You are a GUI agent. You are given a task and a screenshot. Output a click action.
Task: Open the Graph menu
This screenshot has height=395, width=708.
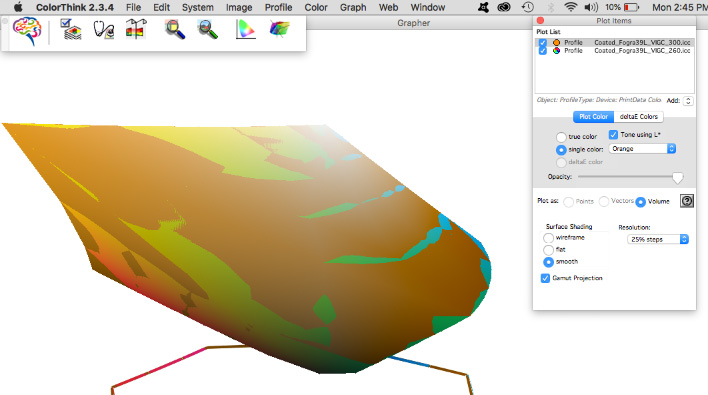tap(353, 7)
